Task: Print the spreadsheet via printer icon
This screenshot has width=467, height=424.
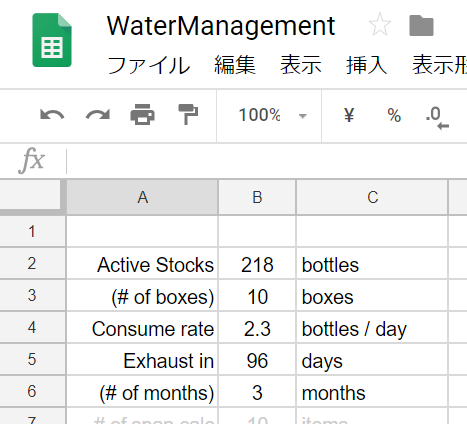Action: pos(142,115)
